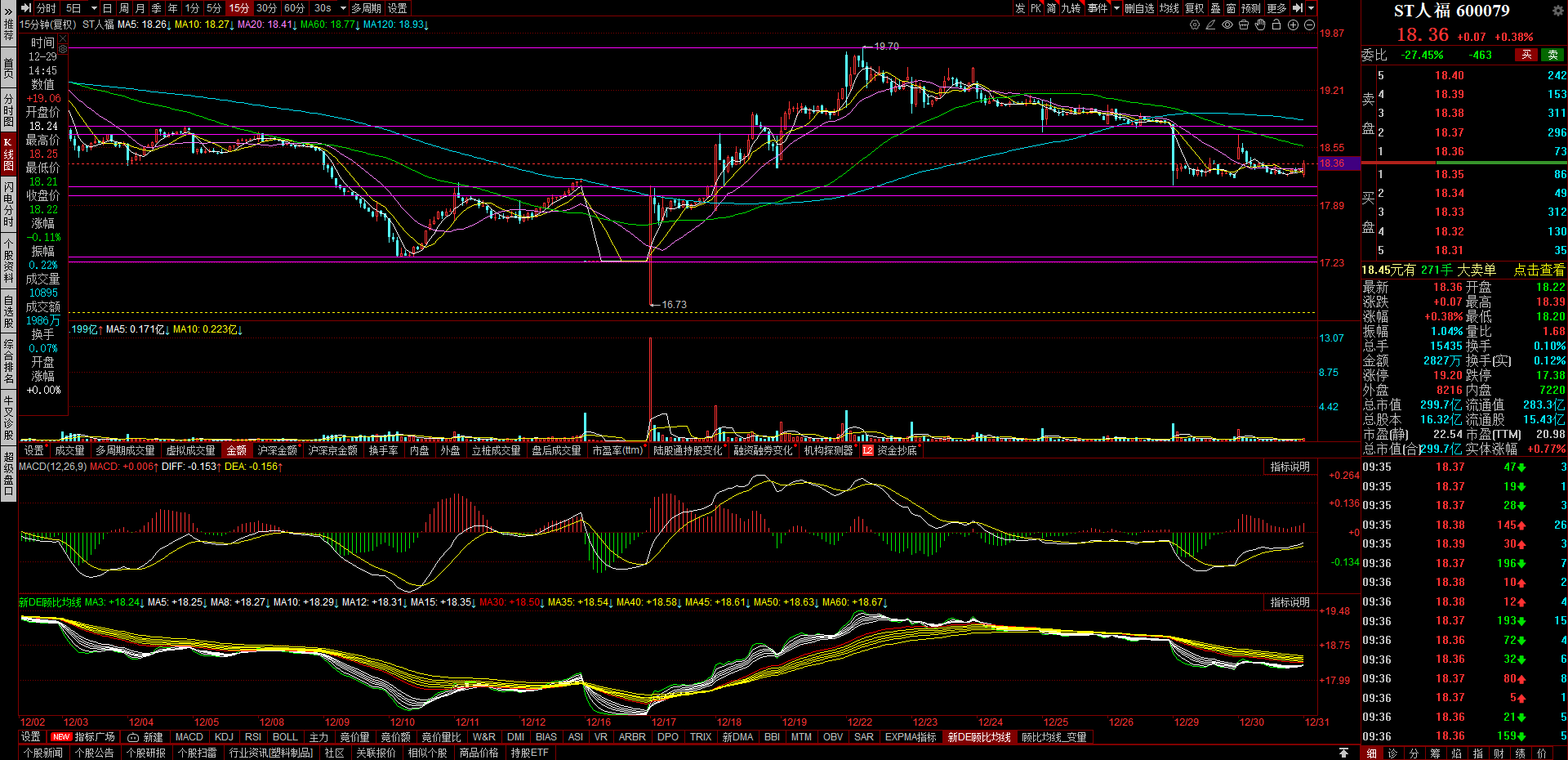
Task: Click scroll-to-top arrow icon at bottom
Action: (x=1343, y=753)
